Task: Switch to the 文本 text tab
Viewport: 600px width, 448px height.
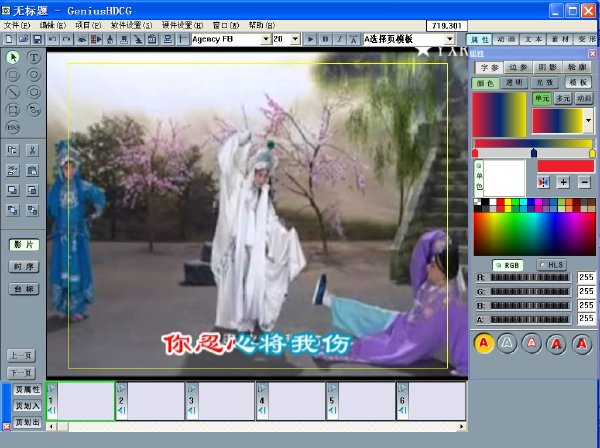Action: 533,39
